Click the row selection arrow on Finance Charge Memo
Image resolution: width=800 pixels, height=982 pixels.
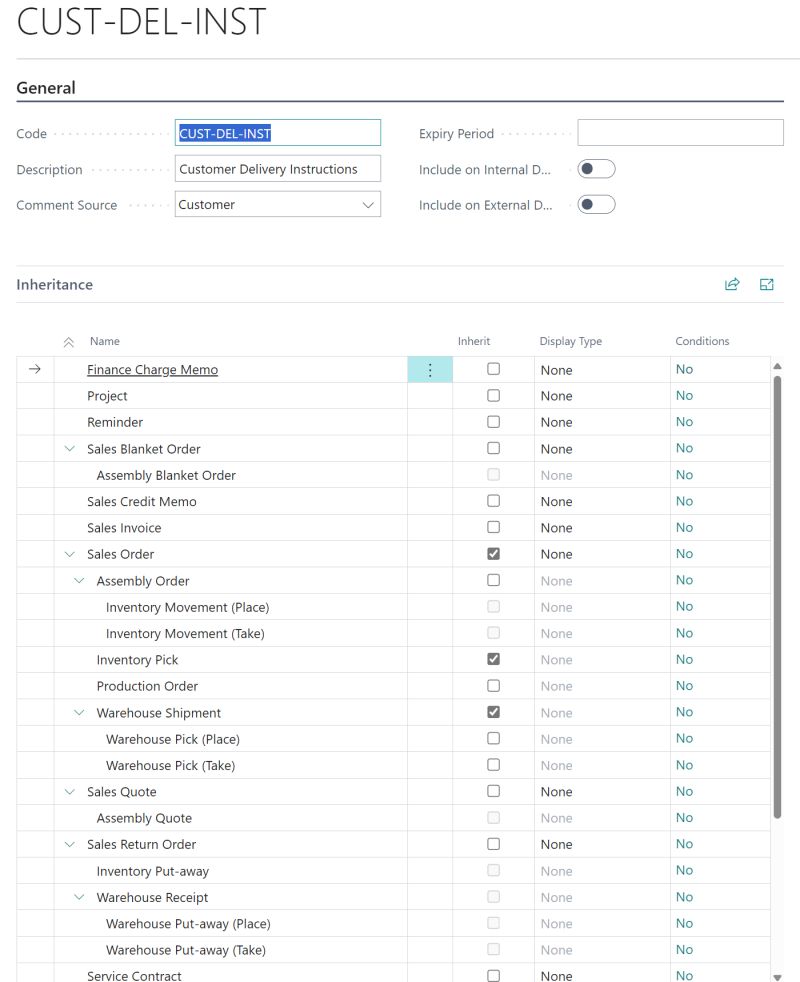click(34, 369)
